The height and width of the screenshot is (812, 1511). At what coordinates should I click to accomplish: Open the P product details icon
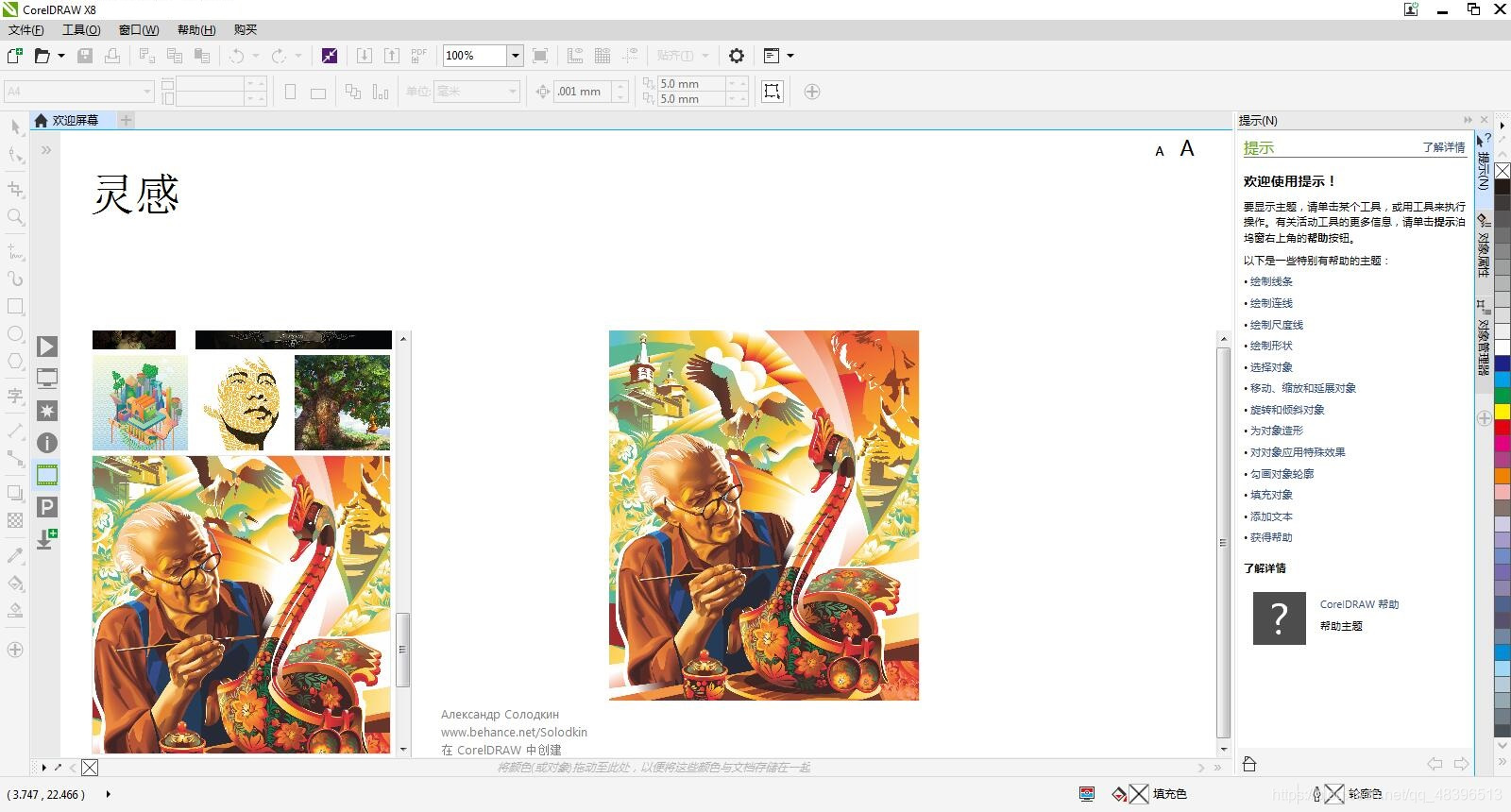pos(47,507)
